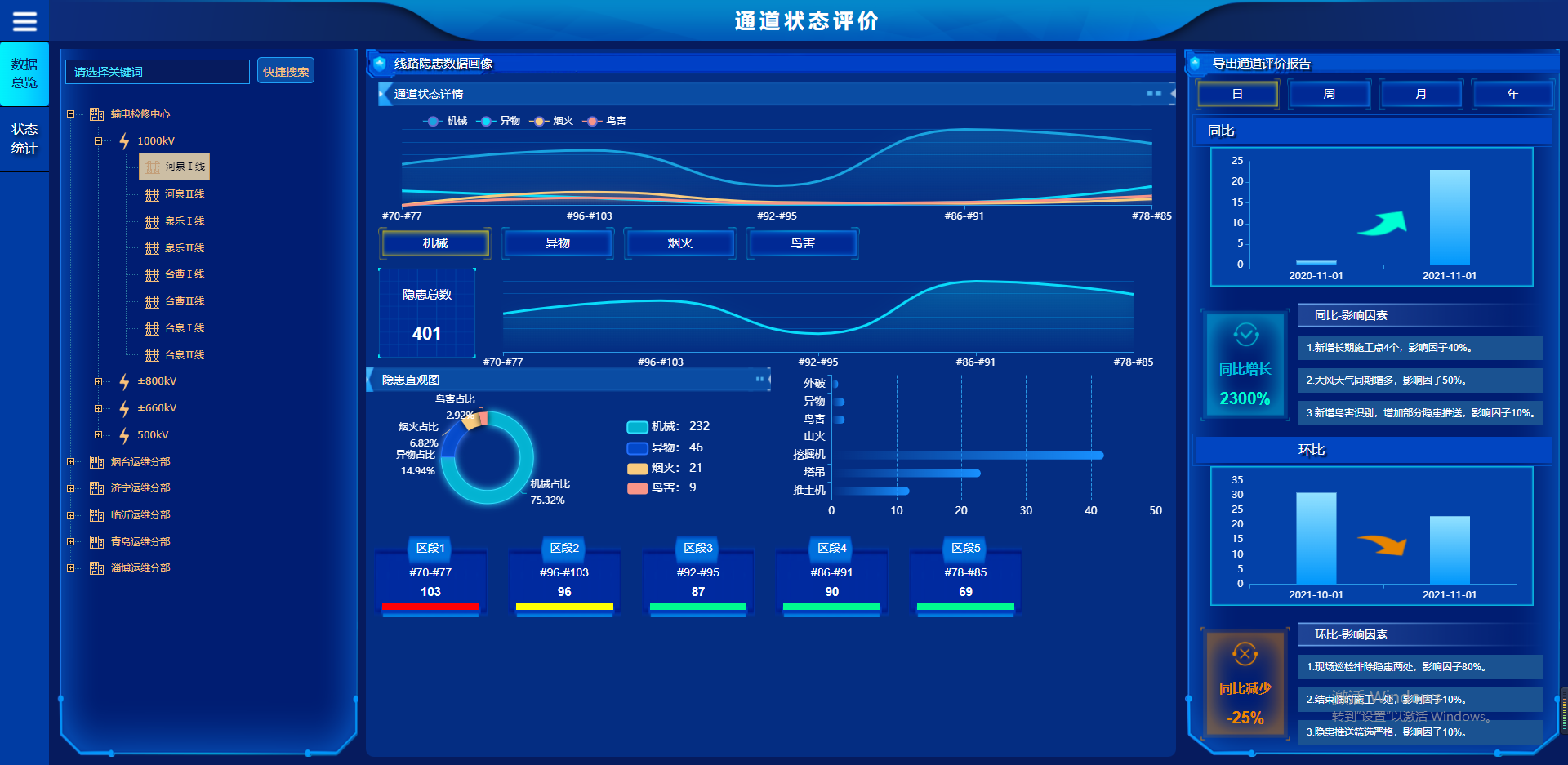Click the shield icon by 导出通道评价报告
Screen dimensions: 1568x765
coord(1196,64)
